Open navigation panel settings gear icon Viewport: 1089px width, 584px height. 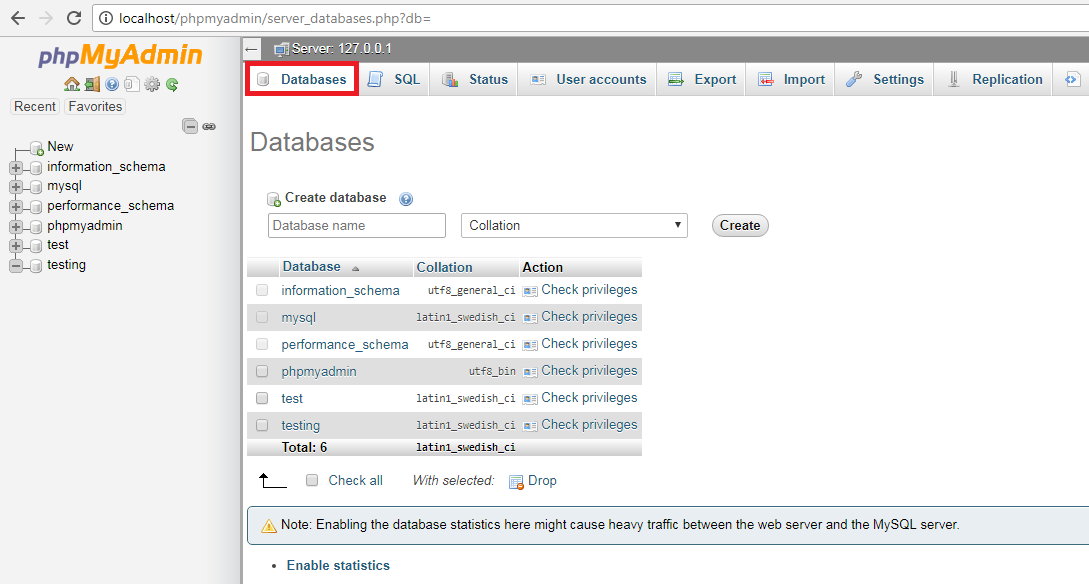pos(152,84)
